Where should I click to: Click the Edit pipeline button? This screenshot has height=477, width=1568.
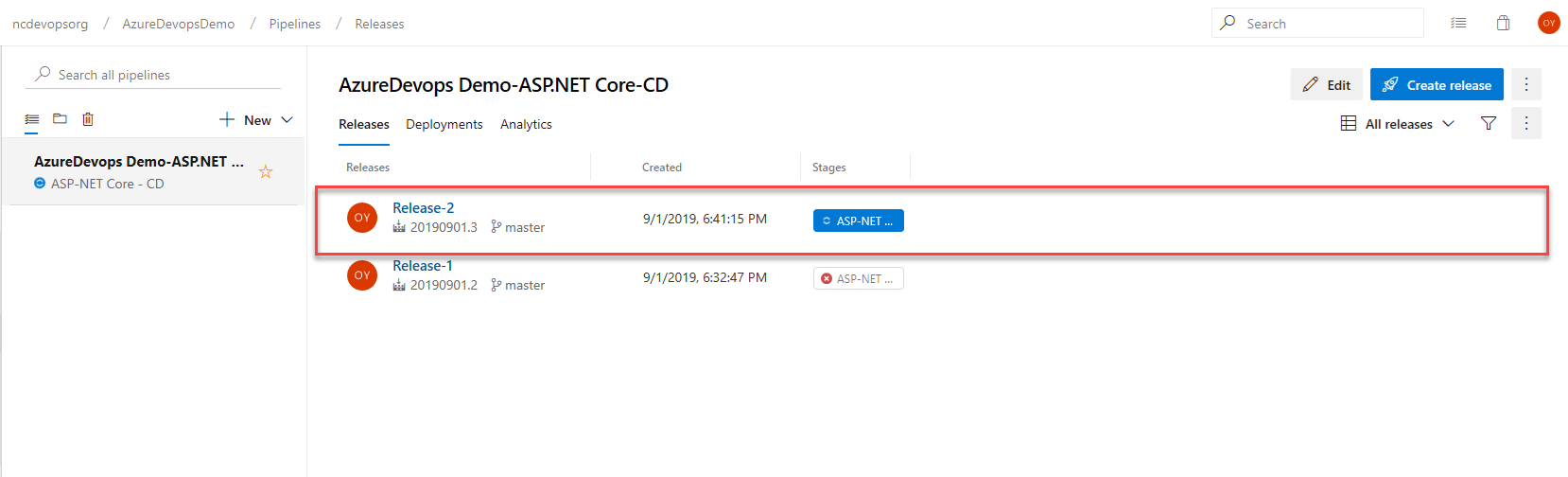tap(1326, 84)
